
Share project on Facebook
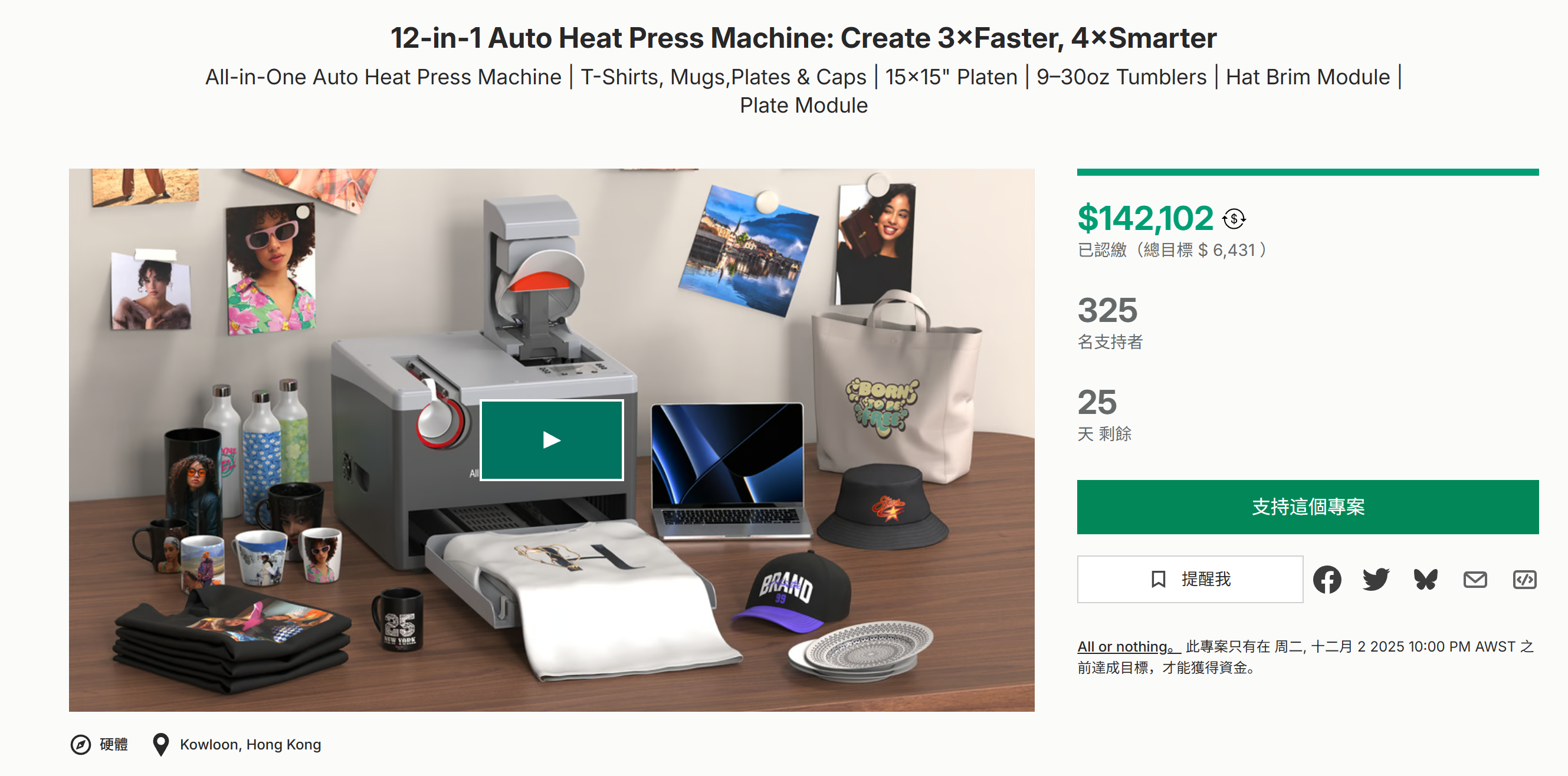click(1327, 580)
